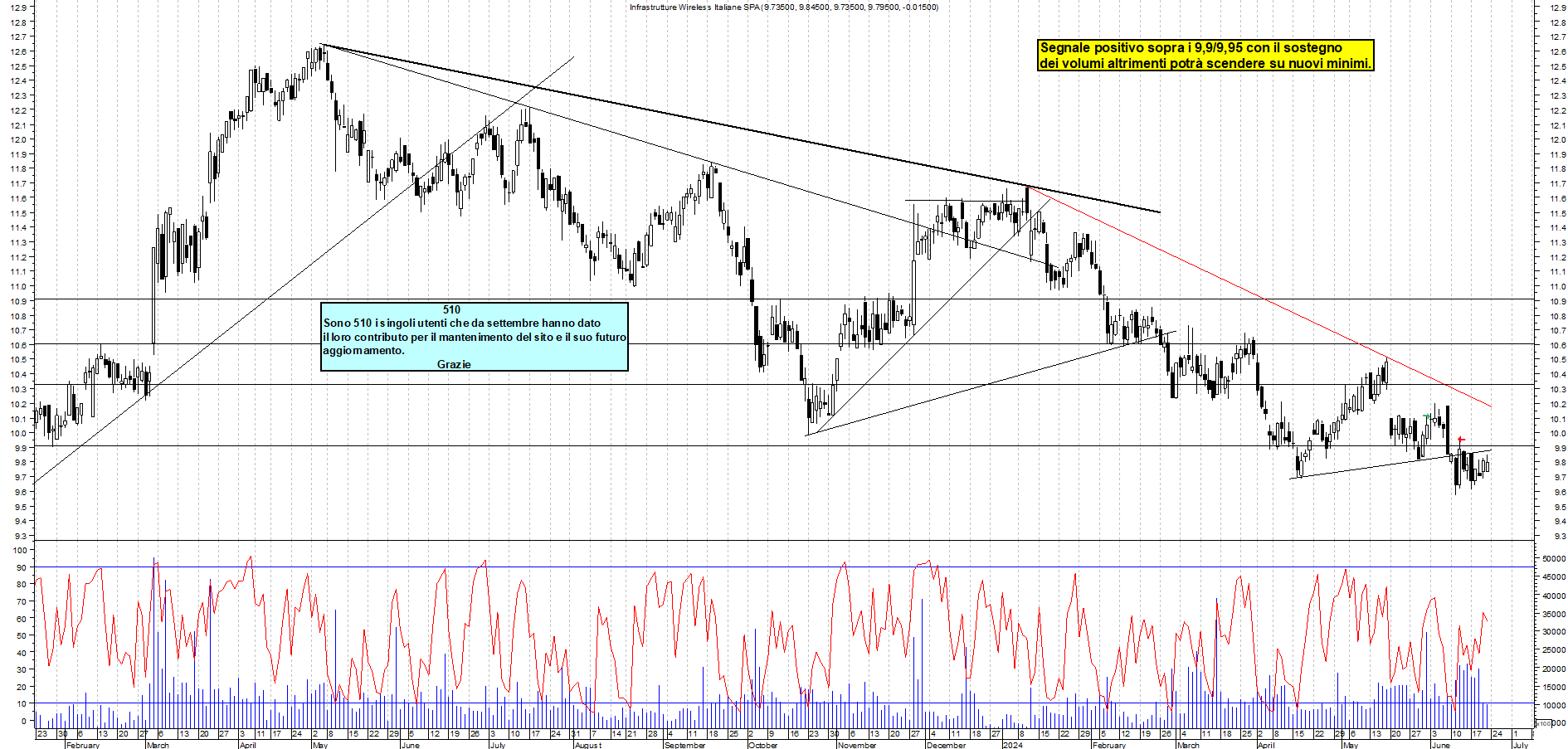
Task: Click the word 'Grazie' in the cyan box
Action: coord(454,364)
